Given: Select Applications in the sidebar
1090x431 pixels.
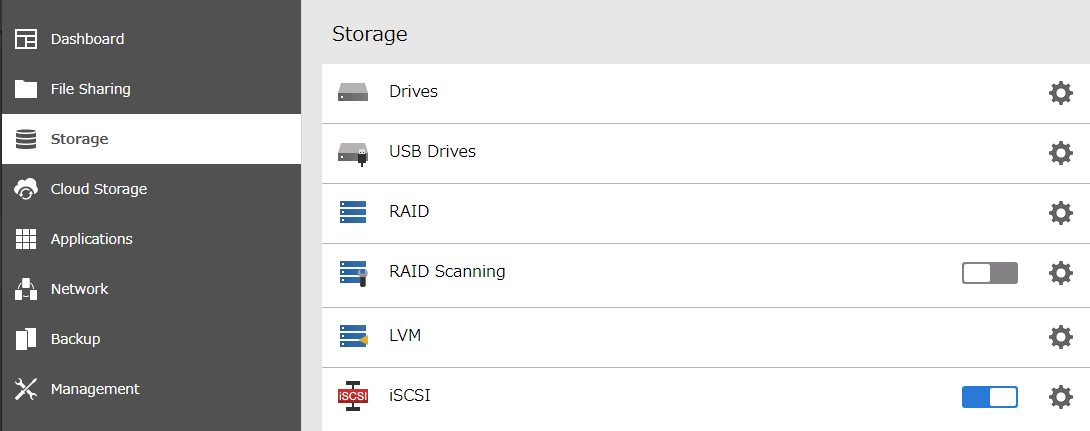Looking at the screenshot, I should coord(91,239).
